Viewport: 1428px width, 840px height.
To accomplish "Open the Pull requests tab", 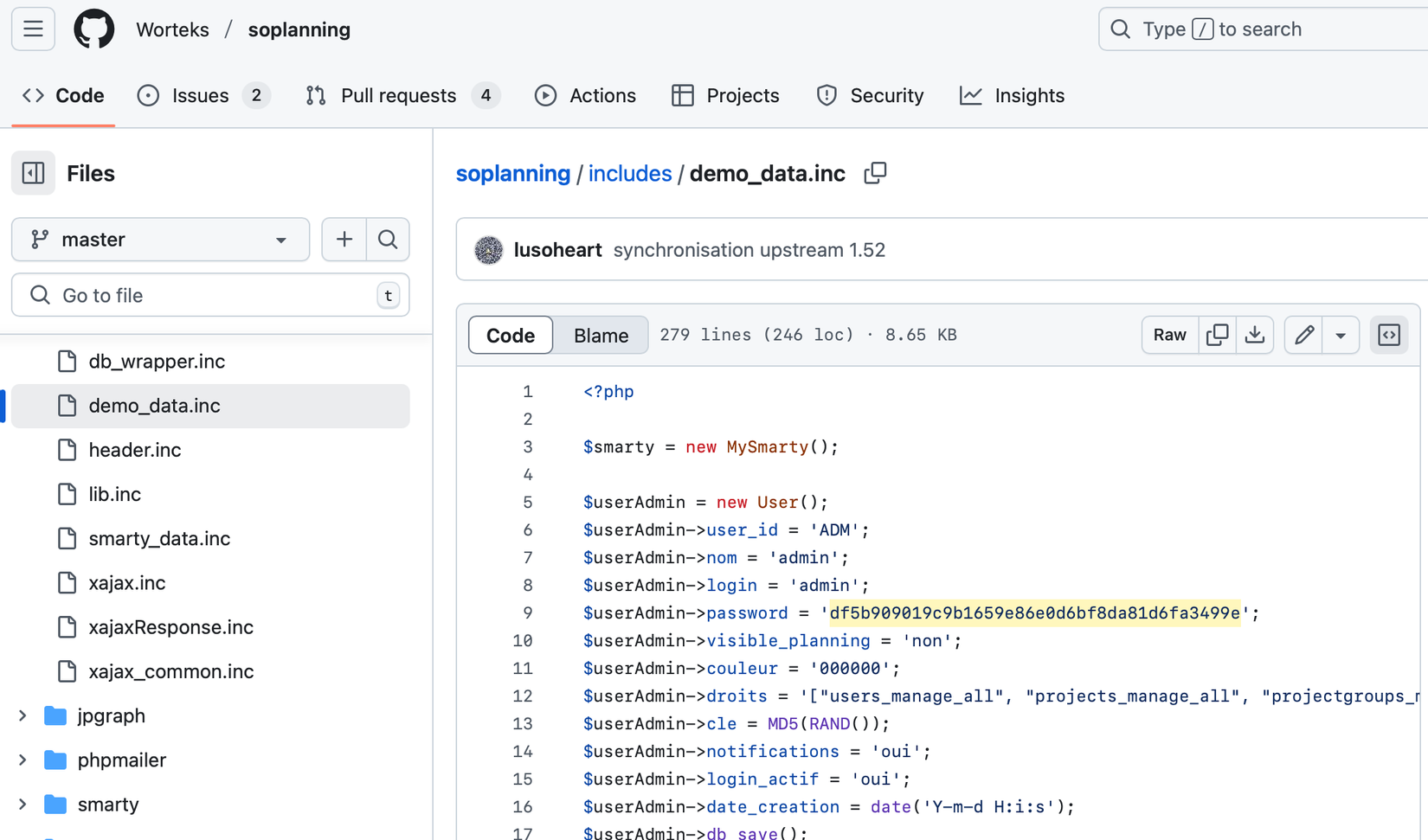I will (398, 95).
